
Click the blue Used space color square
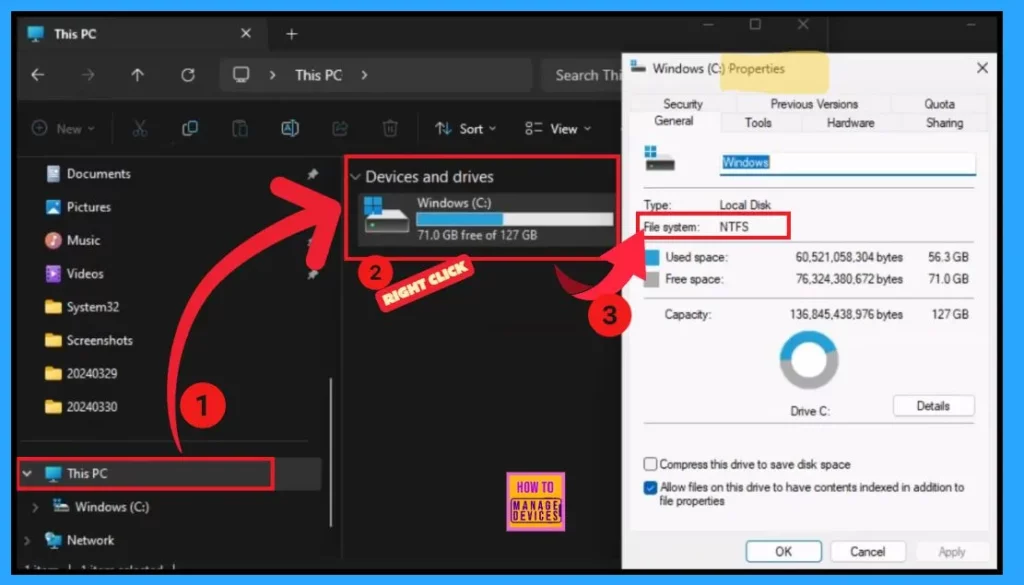click(652, 257)
